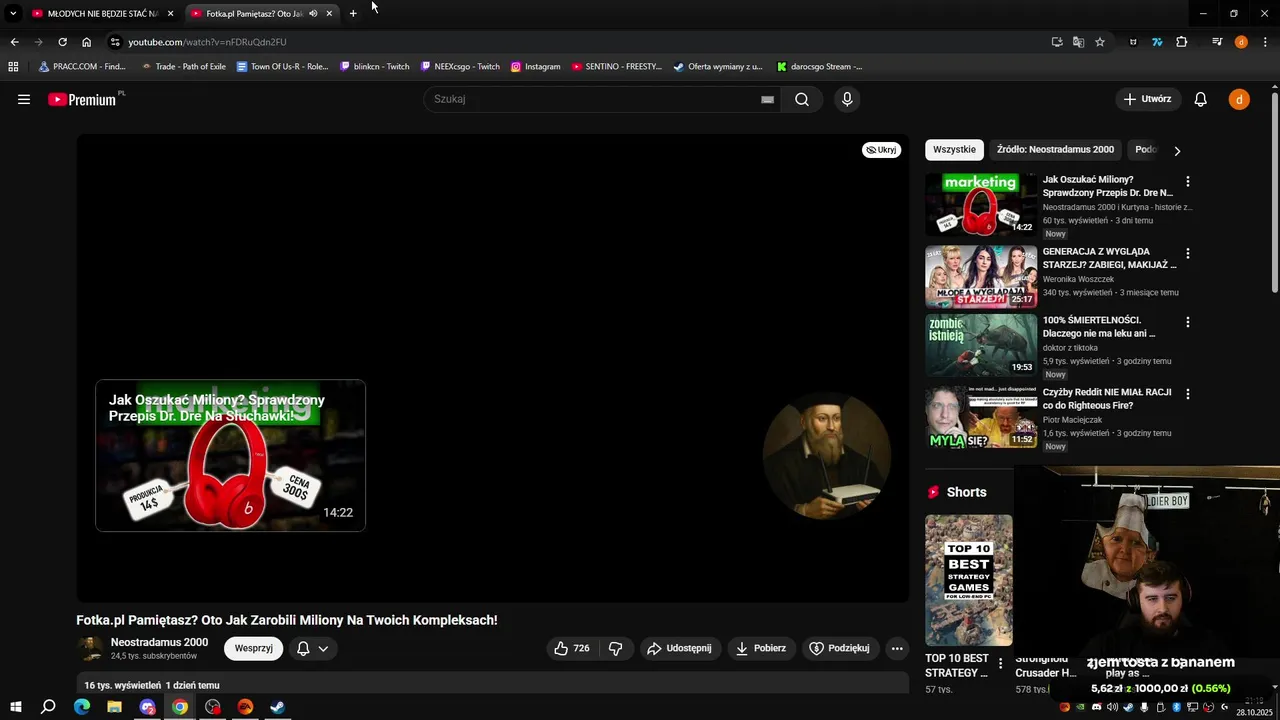This screenshot has height=720, width=1280.
Task: Open the end-screen headphones suggested video card
Action: [230, 455]
